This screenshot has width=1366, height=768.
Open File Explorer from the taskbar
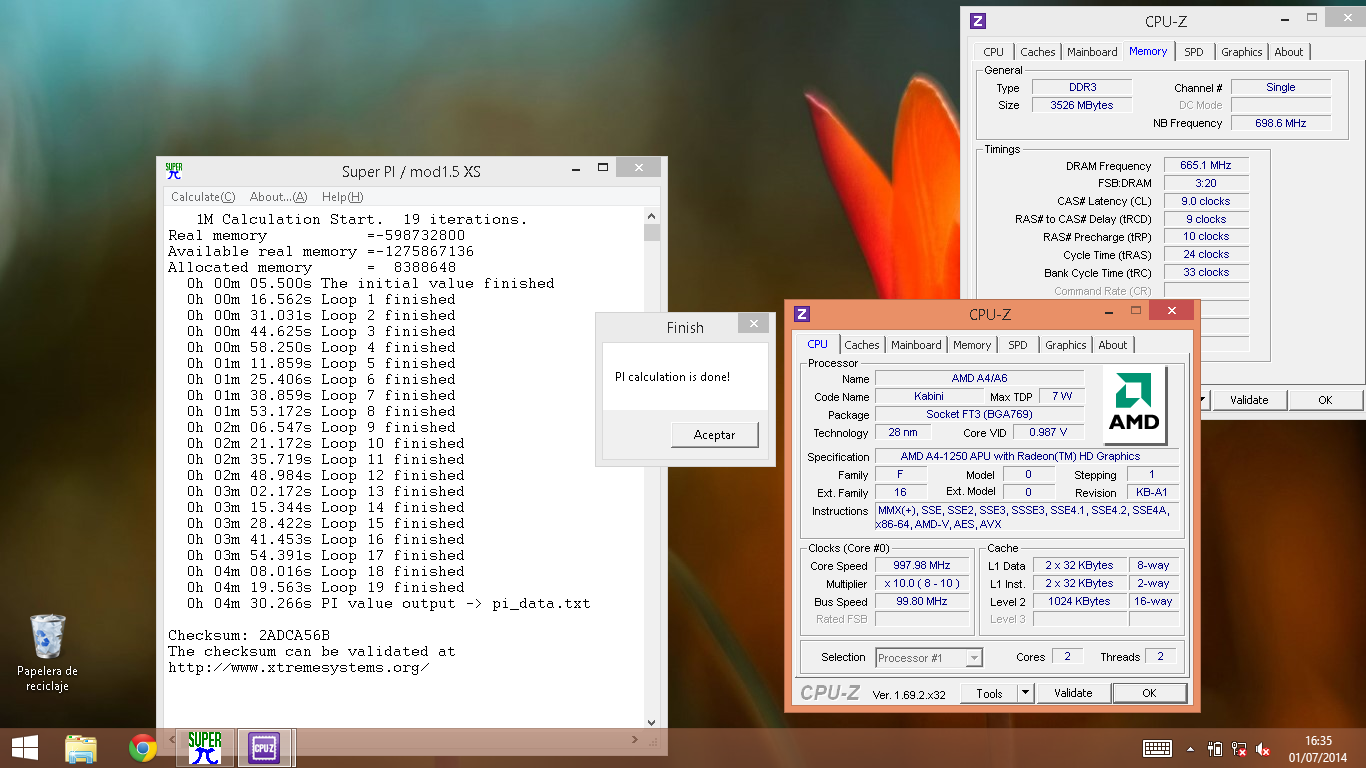(x=81, y=748)
